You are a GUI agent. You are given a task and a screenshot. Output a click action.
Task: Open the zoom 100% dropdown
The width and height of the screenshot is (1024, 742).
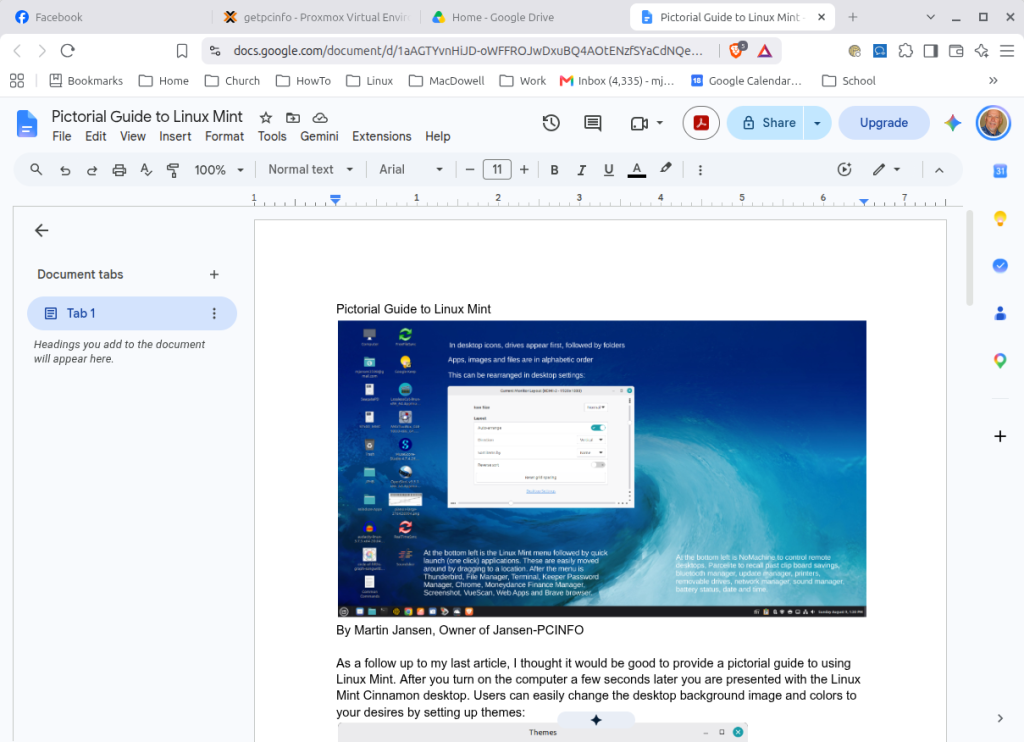[x=219, y=170]
